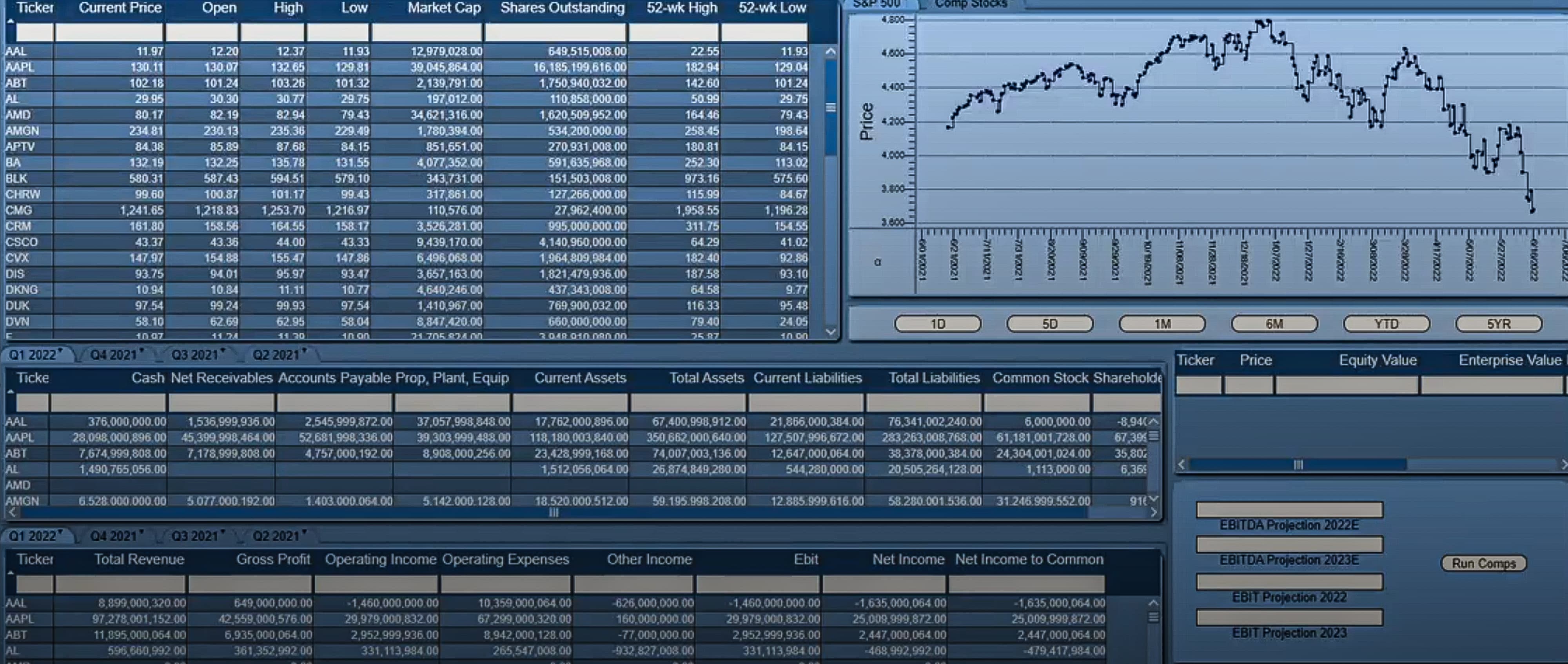Click the 5D chart range button
Screen dimensions: 1568x664
point(1050,324)
